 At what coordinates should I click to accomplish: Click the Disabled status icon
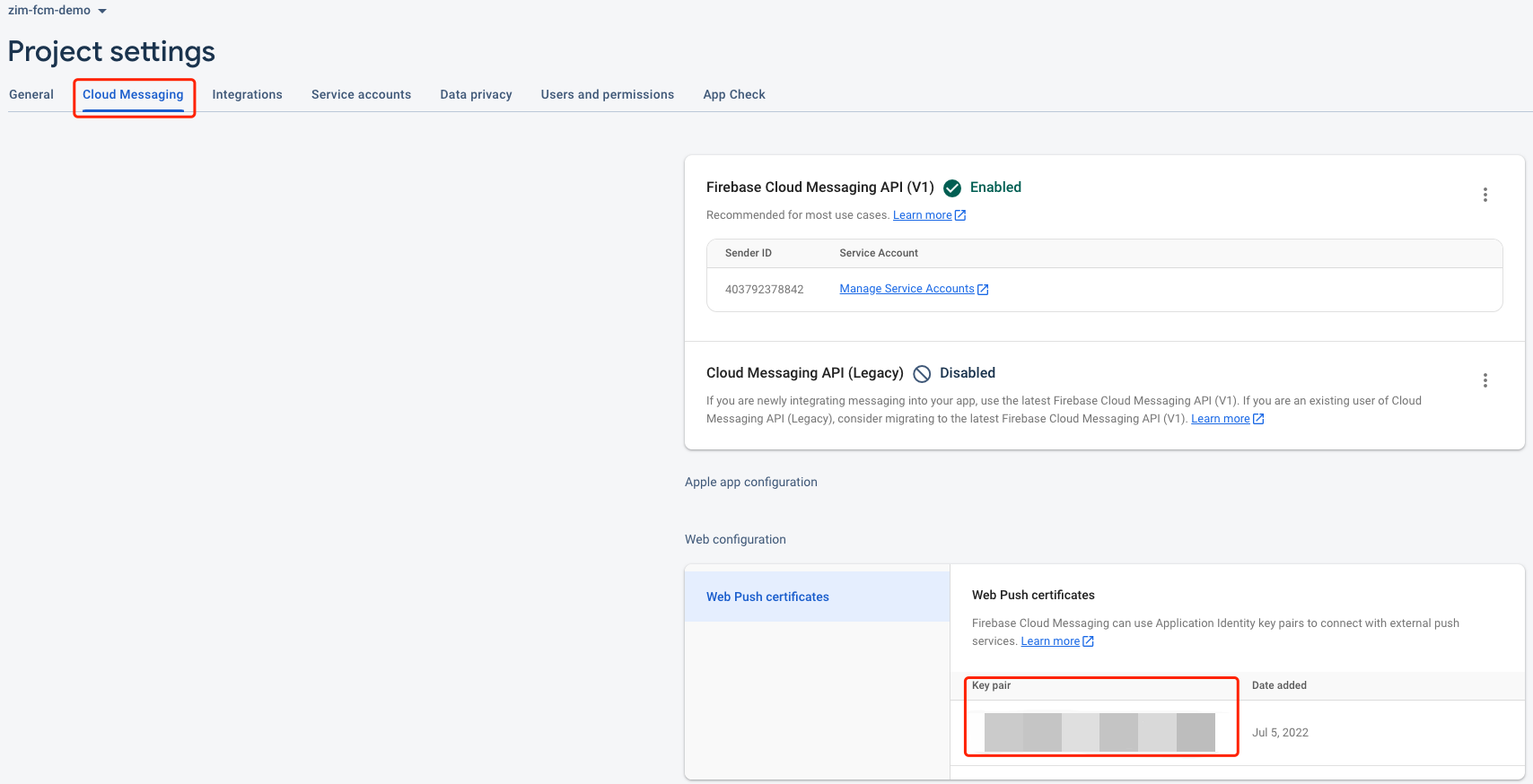pyautogui.click(x=922, y=374)
